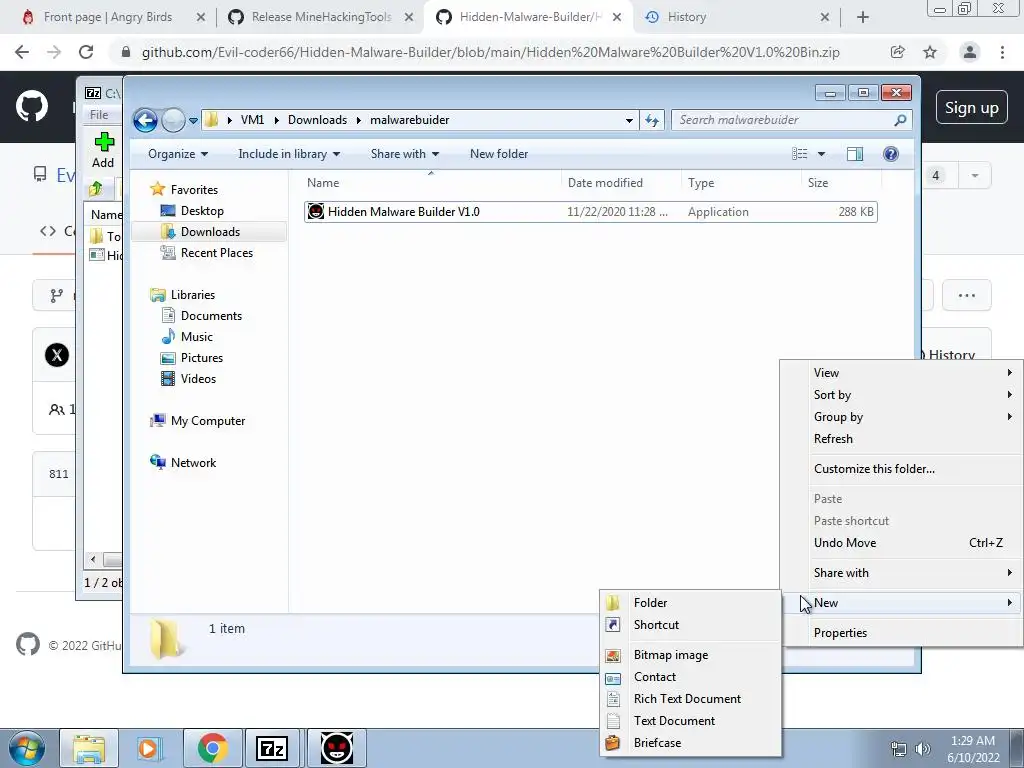Choose Customize this folder
Image resolution: width=1024 pixels, height=768 pixels.
coord(903,469)
